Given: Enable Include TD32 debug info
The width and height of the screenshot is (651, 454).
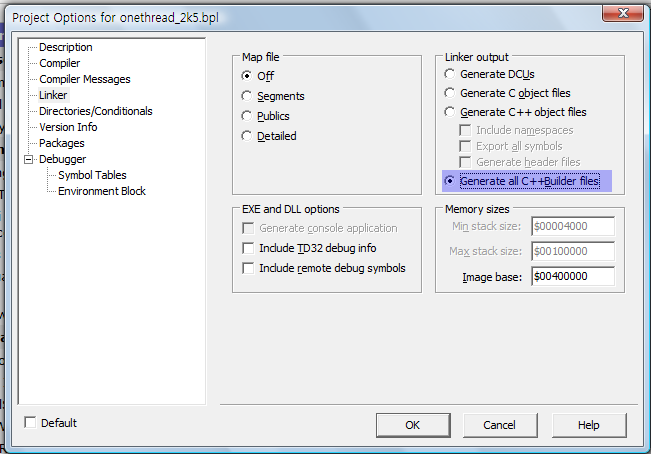Looking at the screenshot, I should [249, 248].
